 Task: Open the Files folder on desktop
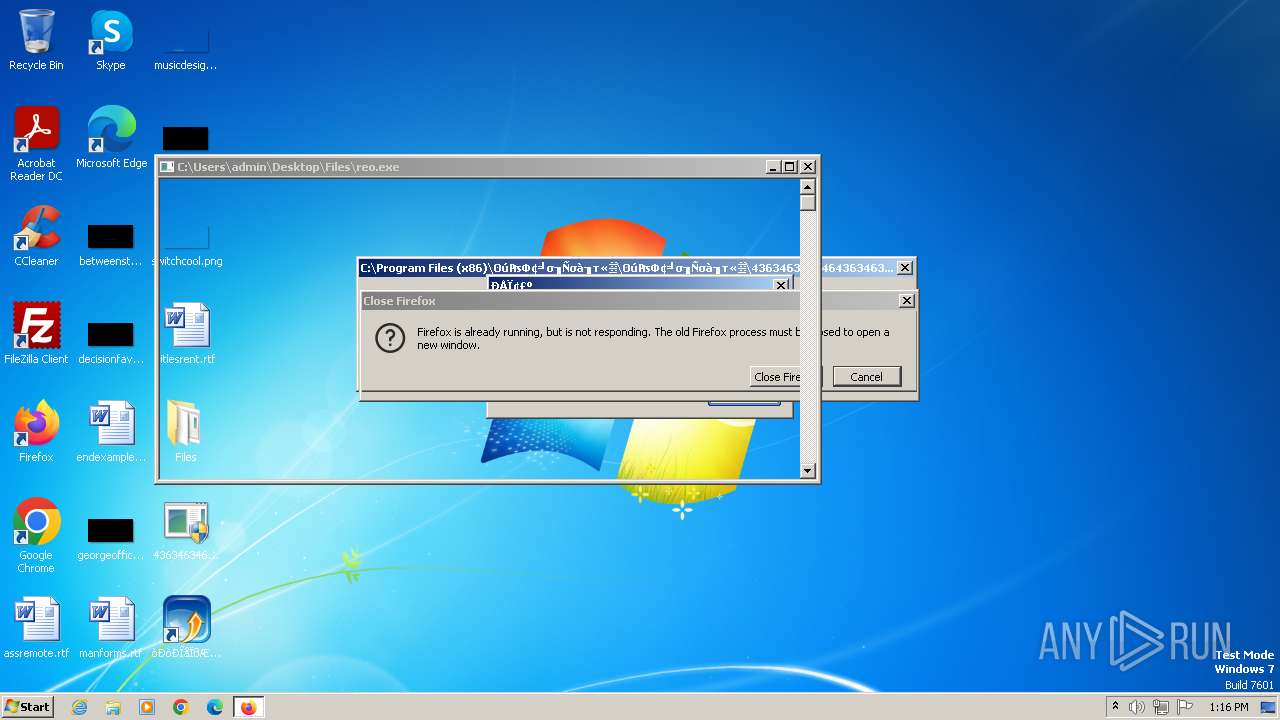coord(185,431)
